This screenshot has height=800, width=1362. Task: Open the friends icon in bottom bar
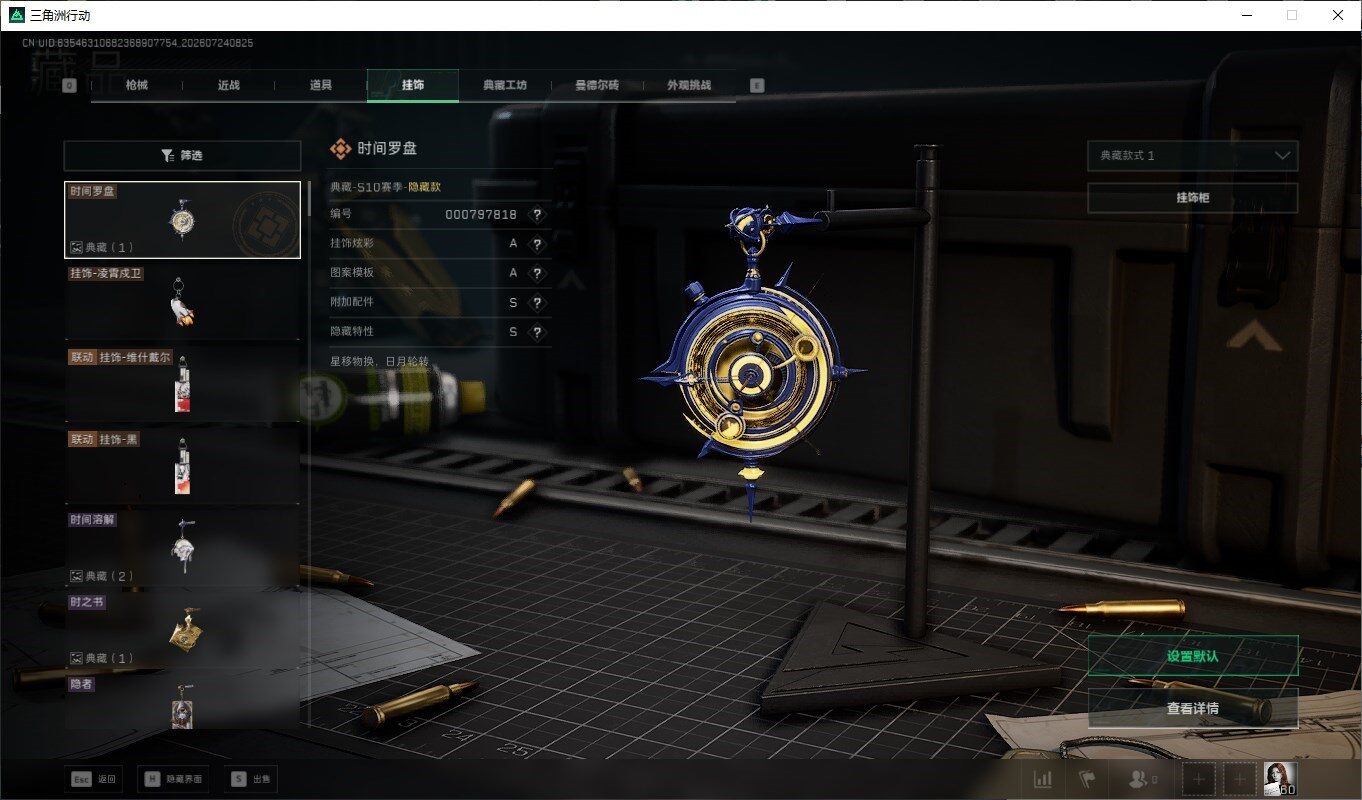1142,779
